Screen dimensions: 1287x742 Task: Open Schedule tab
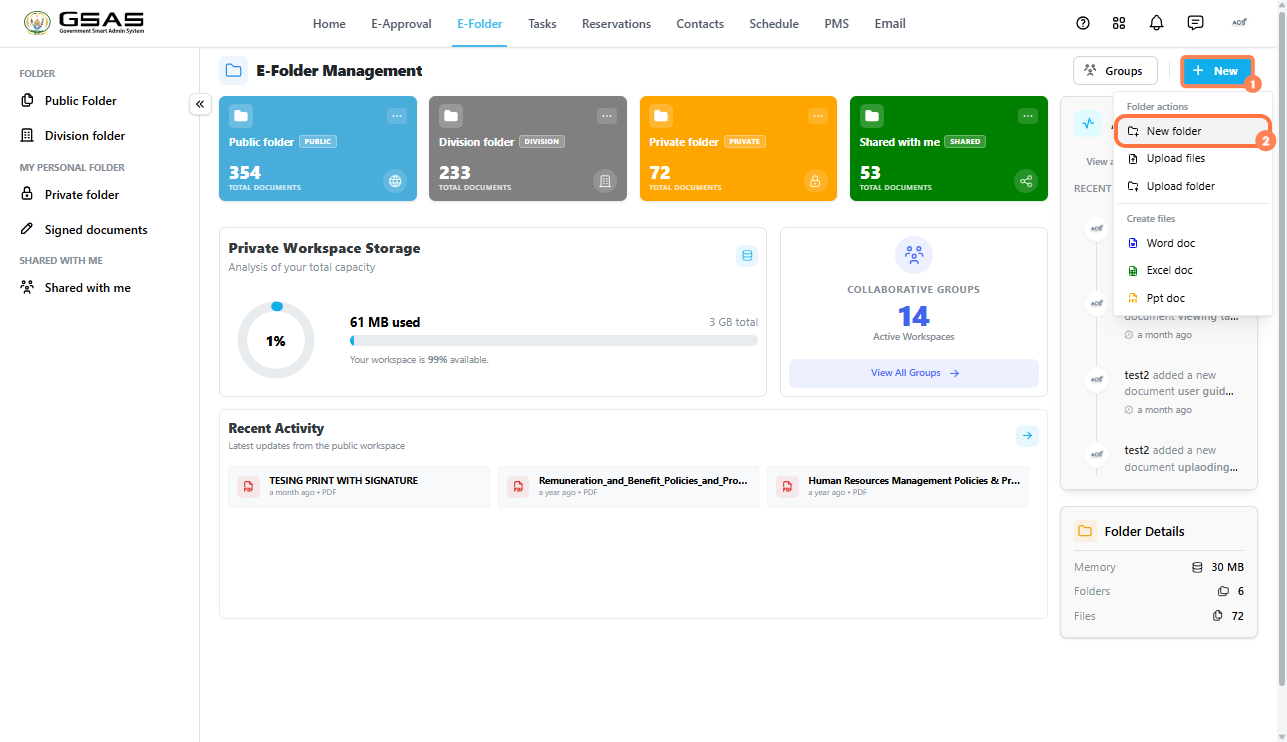click(x=774, y=24)
